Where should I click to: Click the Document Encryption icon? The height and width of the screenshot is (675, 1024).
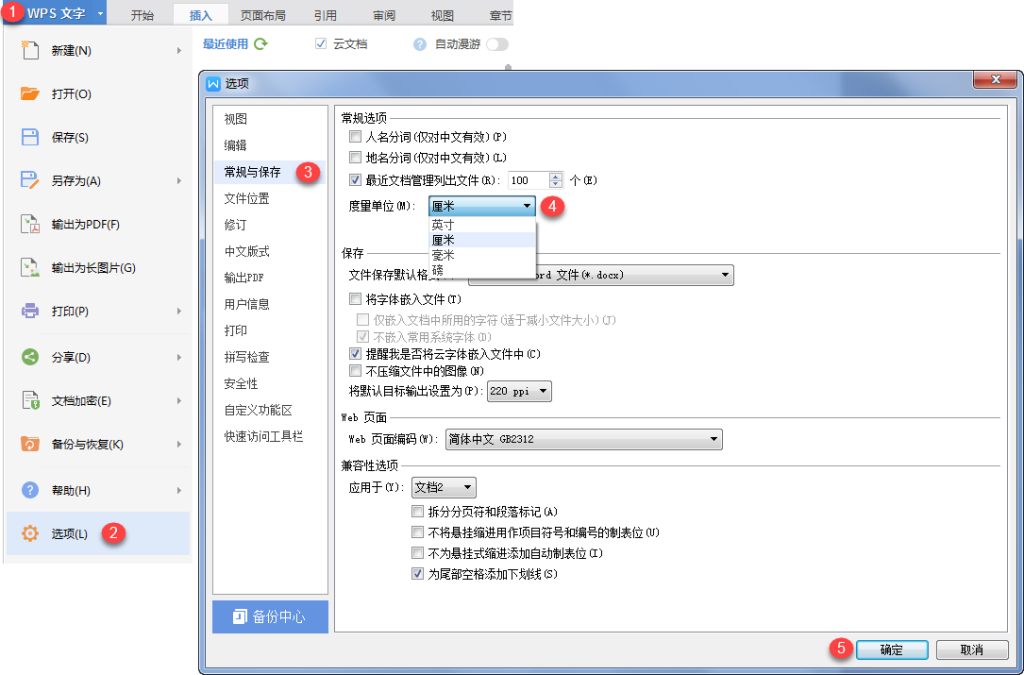point(30,401)
